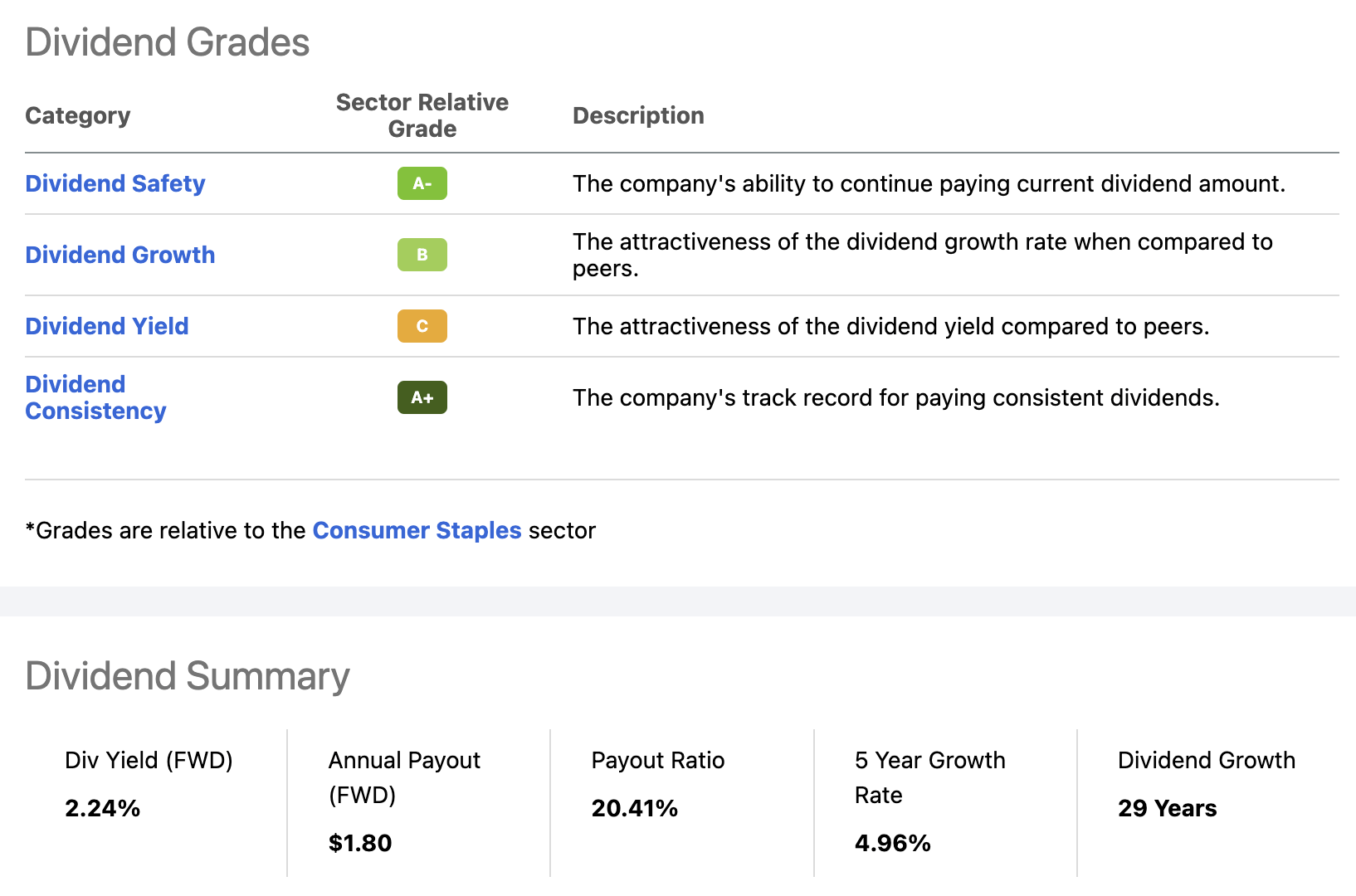Image resolution: width=1356 pixels, height=896 pixels.
Task: Open the Consumer Staples sector link
Action: 417,530
